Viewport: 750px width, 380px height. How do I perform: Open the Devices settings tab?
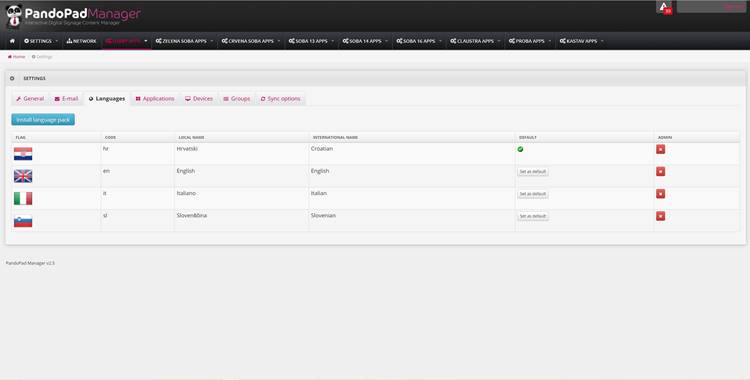click(x=199, y=99)
